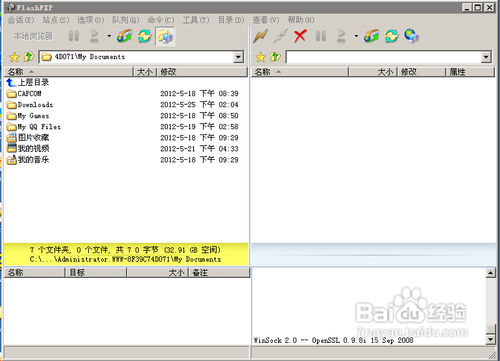Click the 本地浏览器 label button
Screen dimensions: 500x361
[33, 36]
